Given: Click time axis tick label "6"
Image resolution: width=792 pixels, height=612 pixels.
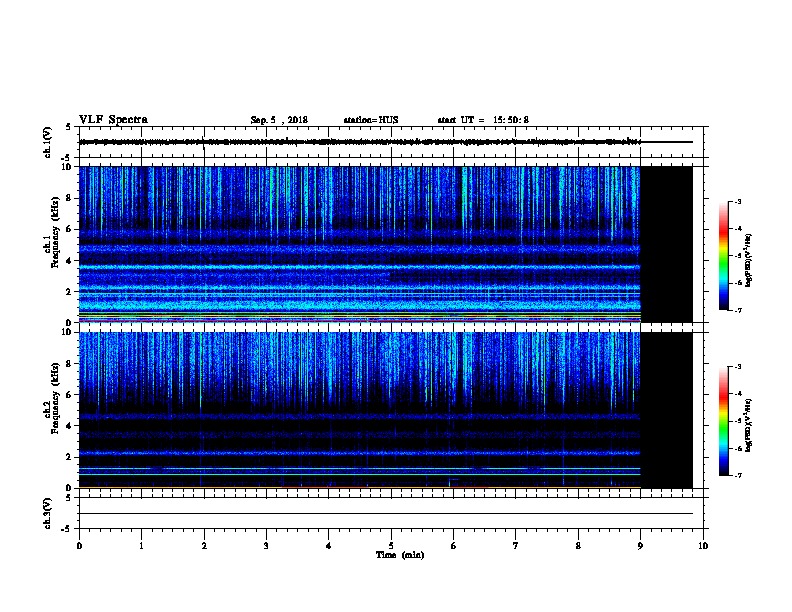Looking at the screenshot, I should pos(453,546).
